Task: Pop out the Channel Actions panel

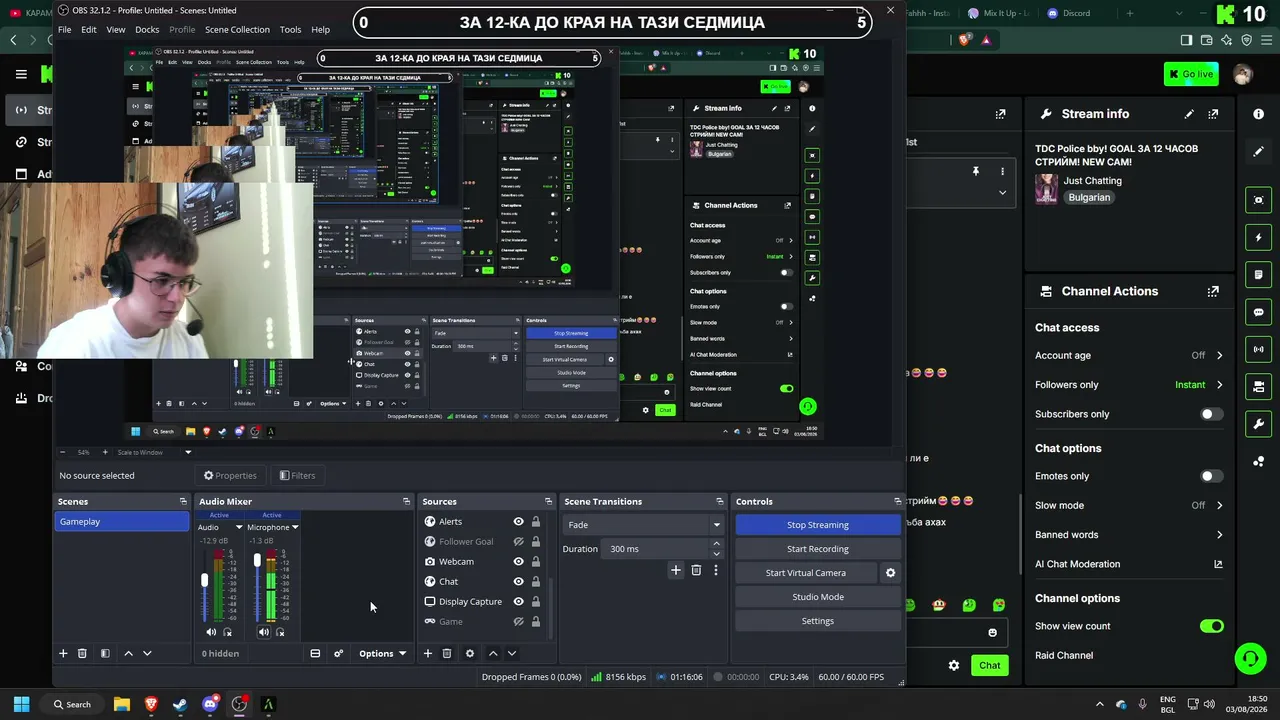Action: click(1213, 291)
